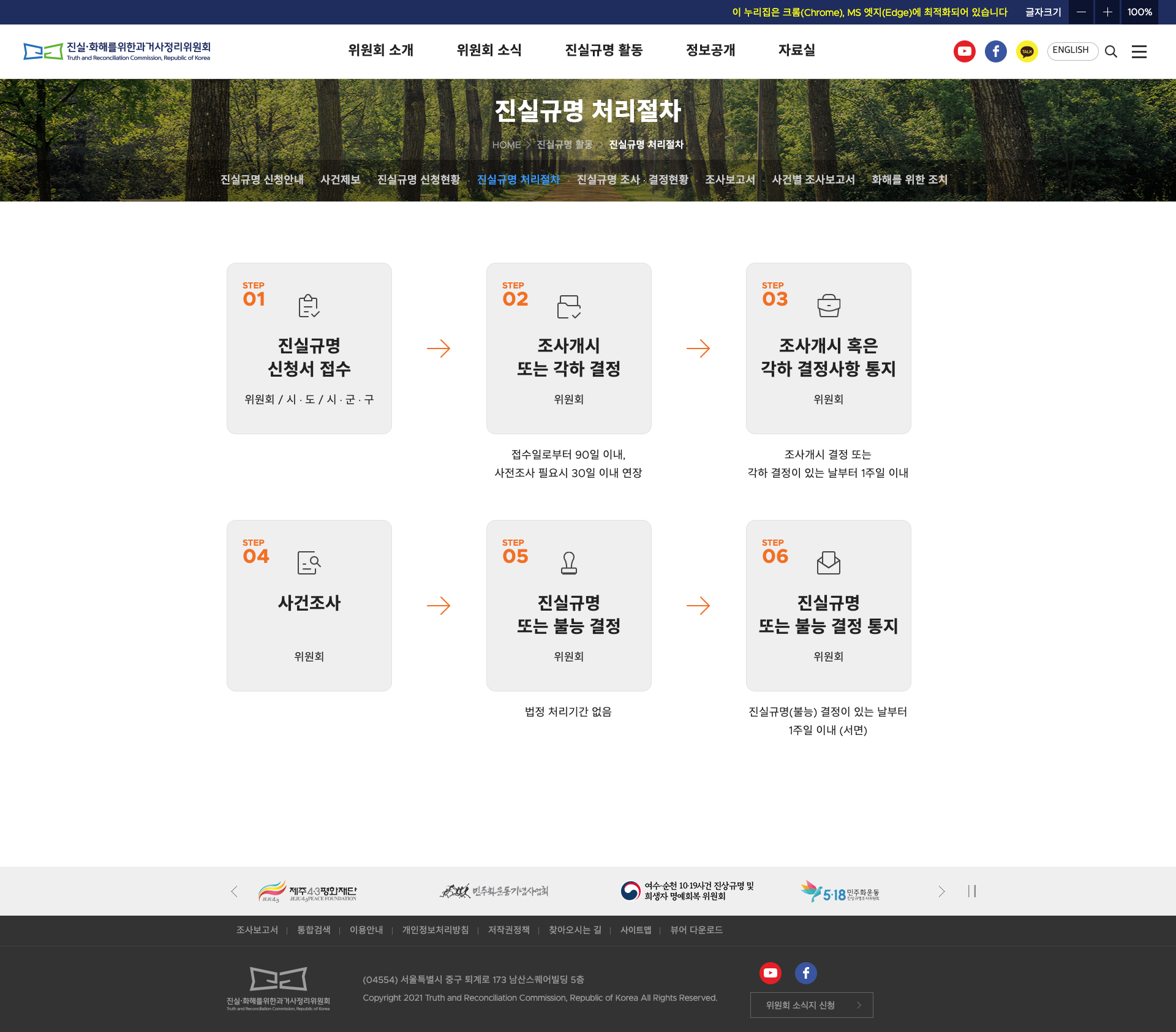Open the YouTube icon in the header
This screenshot has height=1032, width=1176.
coord(964,51)
